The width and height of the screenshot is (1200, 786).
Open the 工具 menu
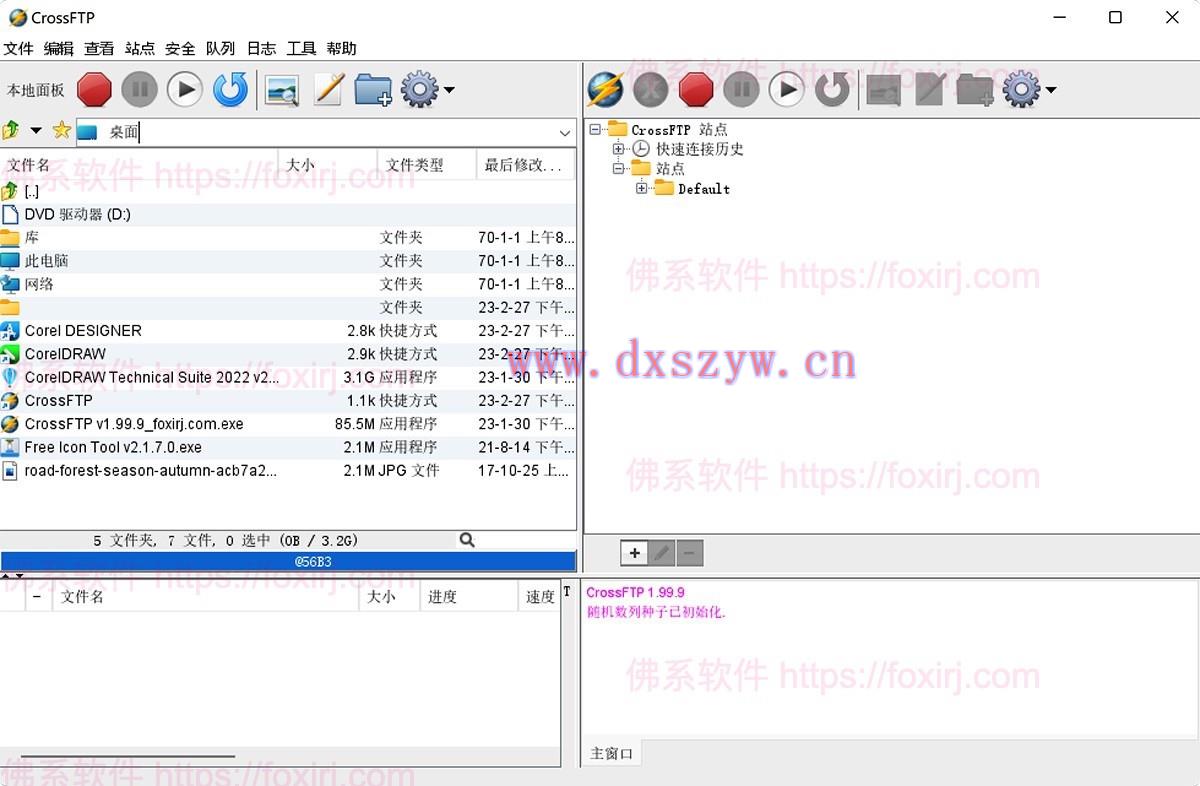click(x=301, y=48)
